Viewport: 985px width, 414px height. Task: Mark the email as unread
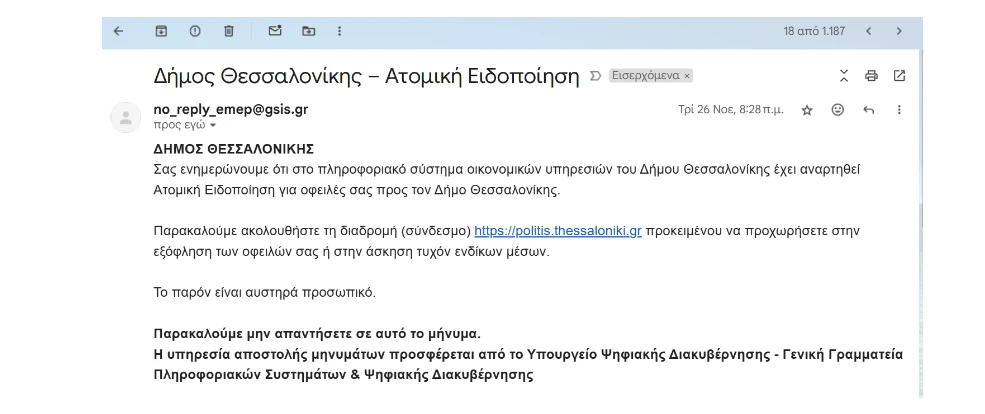tap(275, 31)
